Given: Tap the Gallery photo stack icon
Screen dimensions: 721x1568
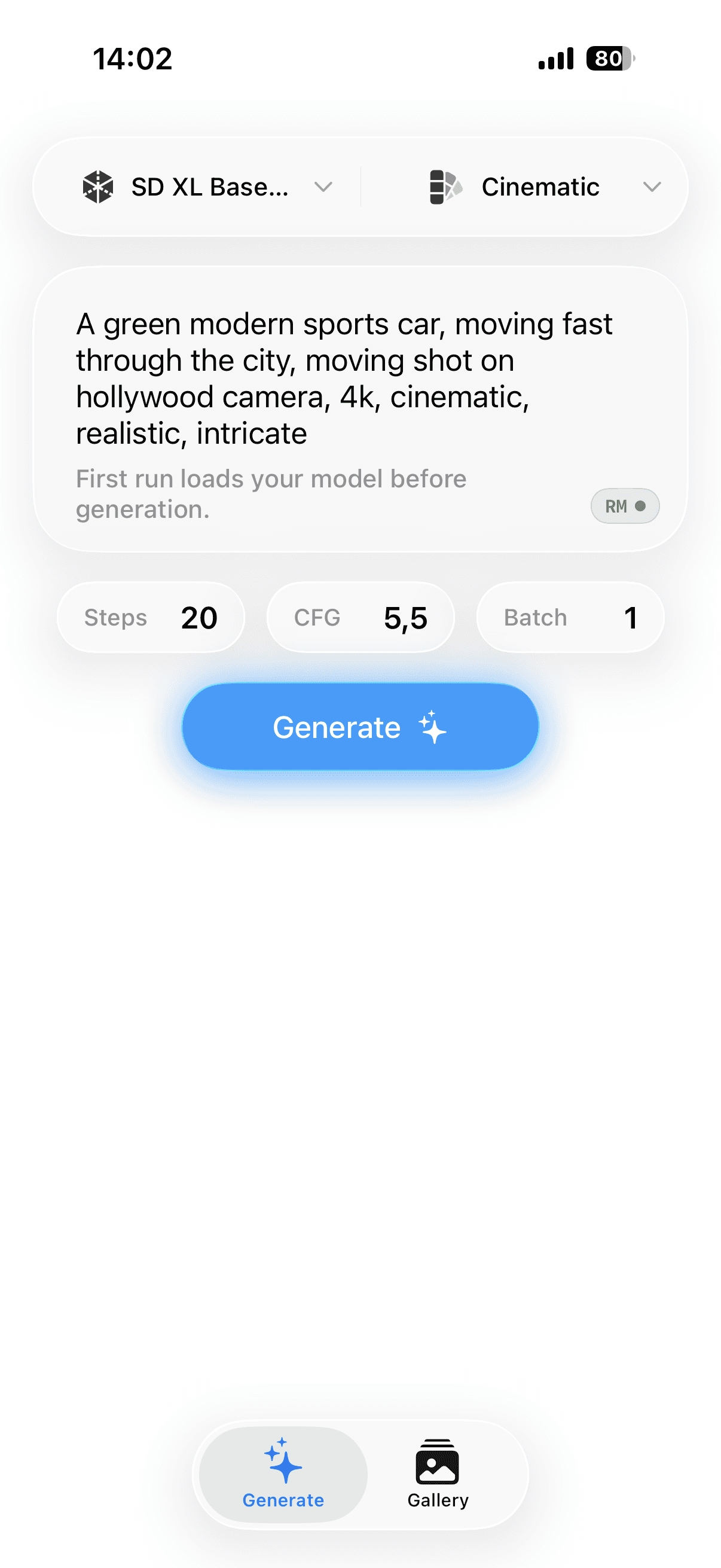Looking at the screenshot, I should click(x=438, y=1461).
